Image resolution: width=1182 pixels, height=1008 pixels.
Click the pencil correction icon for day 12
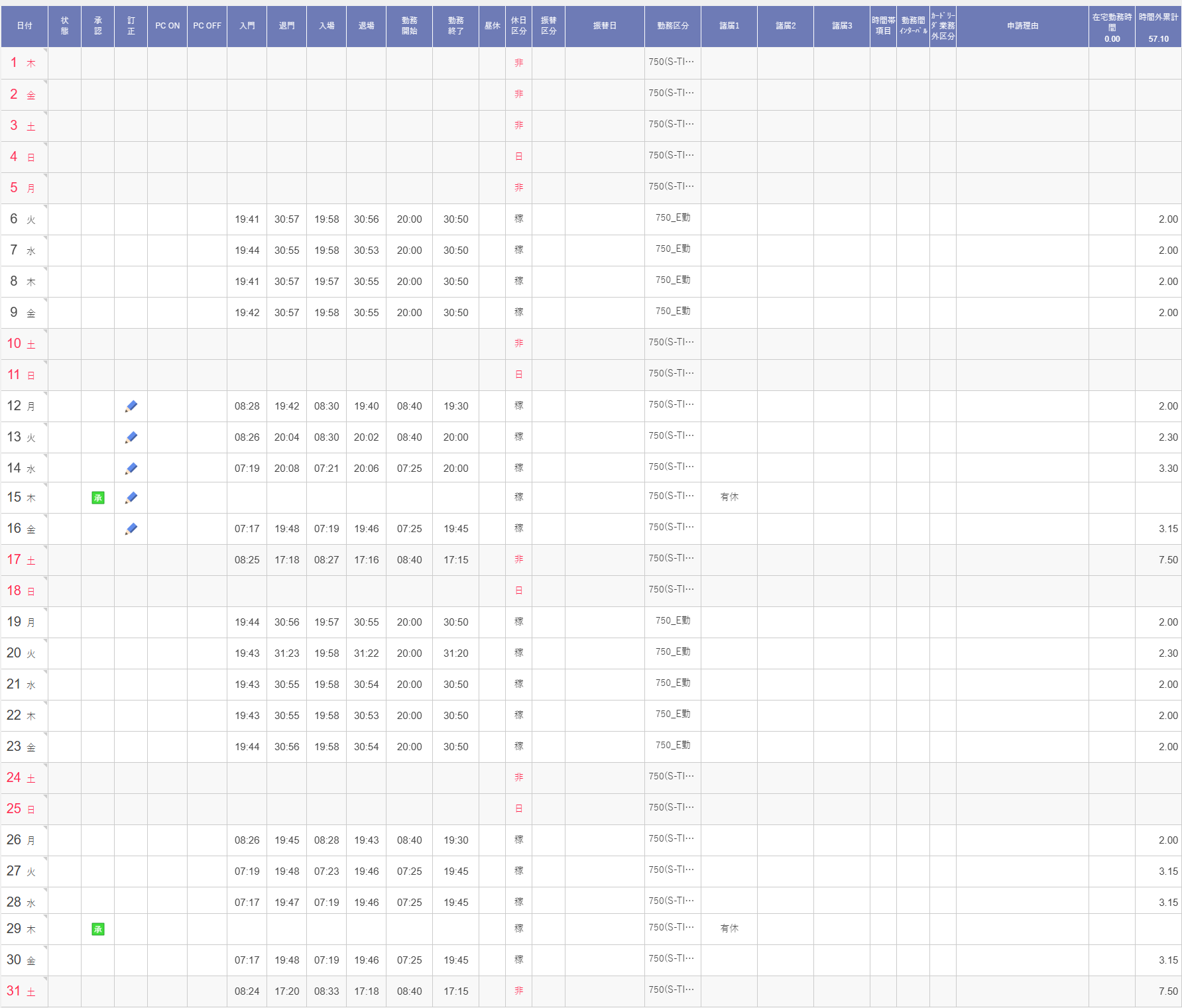click(x=131, y=406)
